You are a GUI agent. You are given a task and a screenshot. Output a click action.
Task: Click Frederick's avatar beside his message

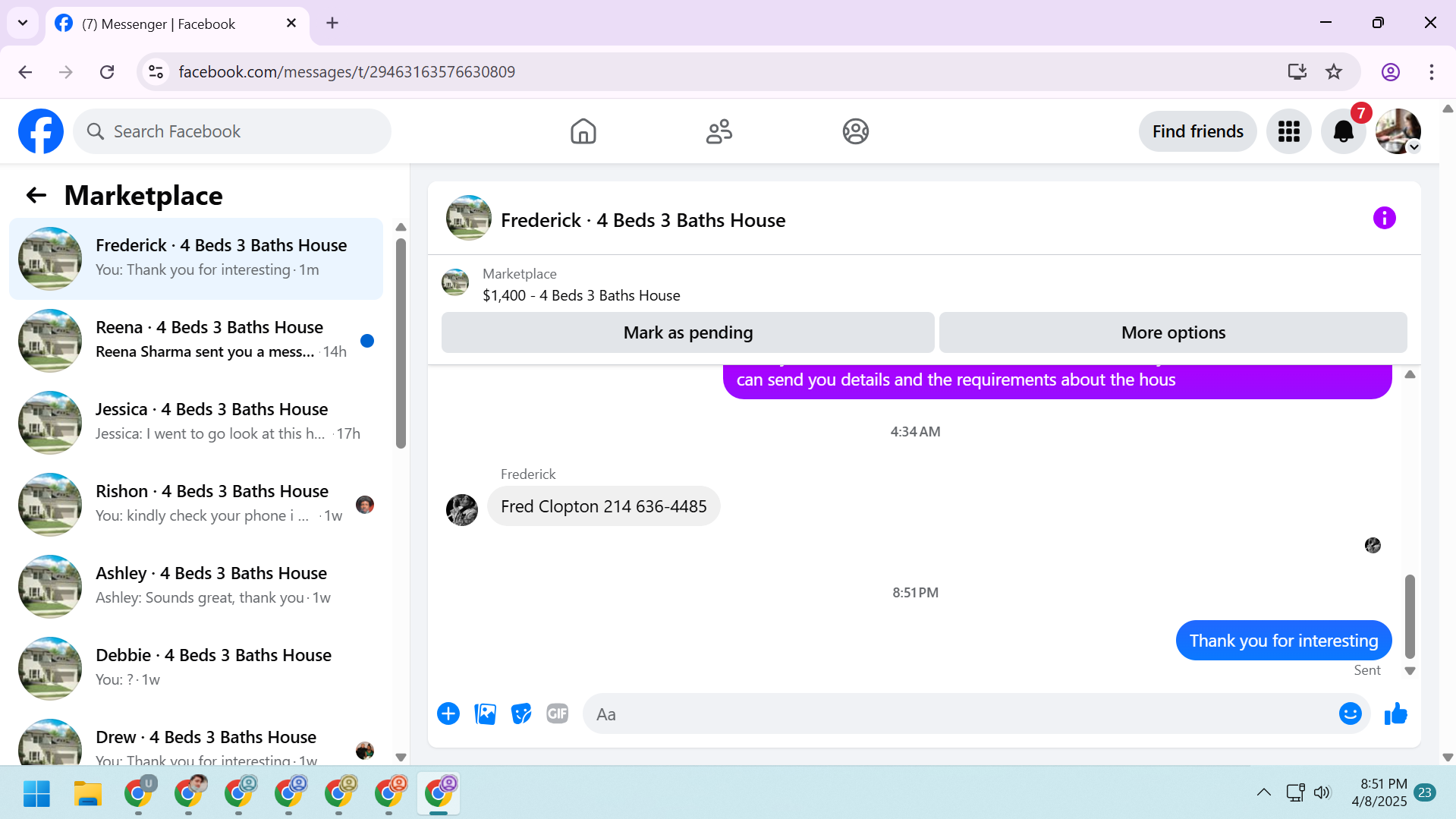(461, 510)
